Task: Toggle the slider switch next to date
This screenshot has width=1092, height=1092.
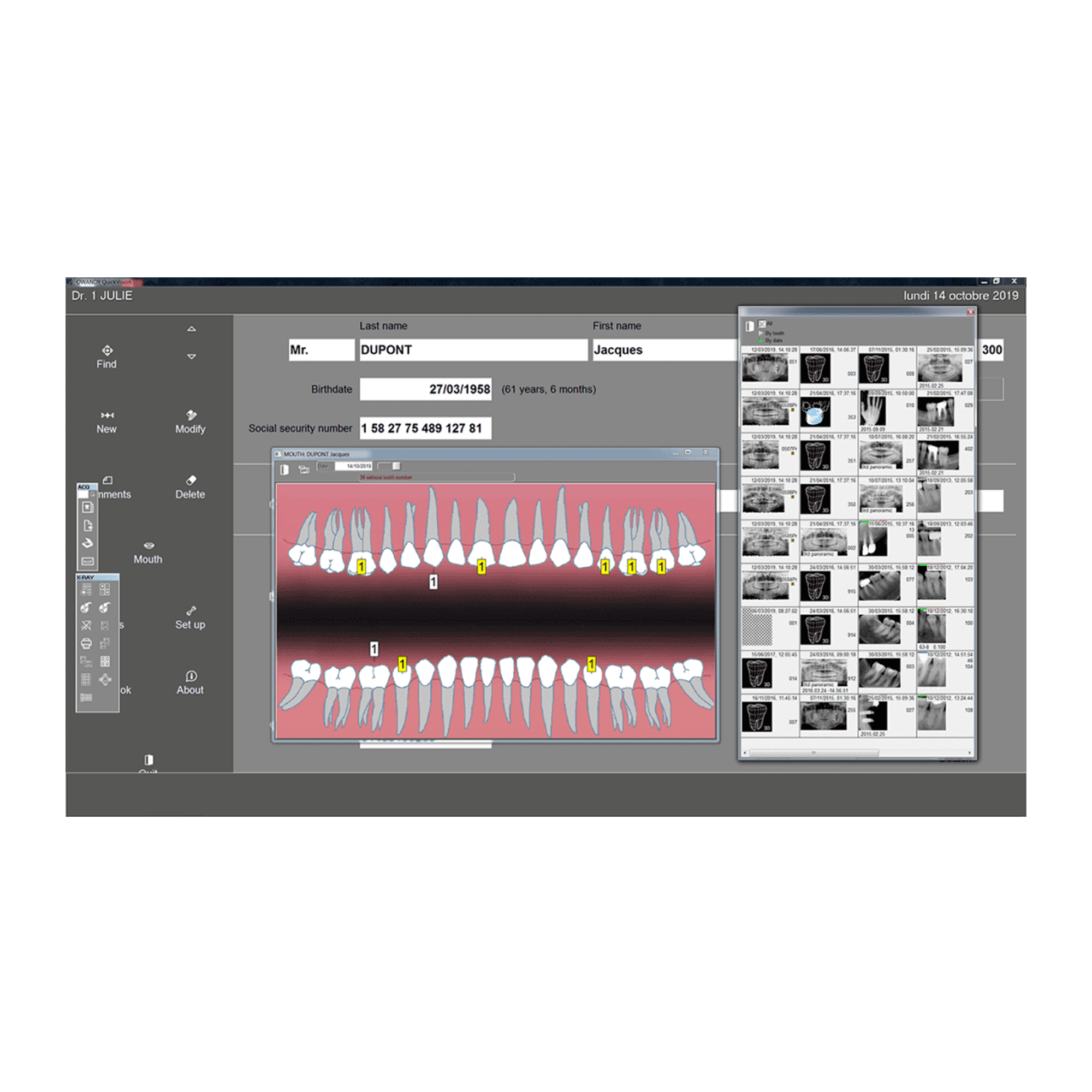Action: (x=389, y=466)
